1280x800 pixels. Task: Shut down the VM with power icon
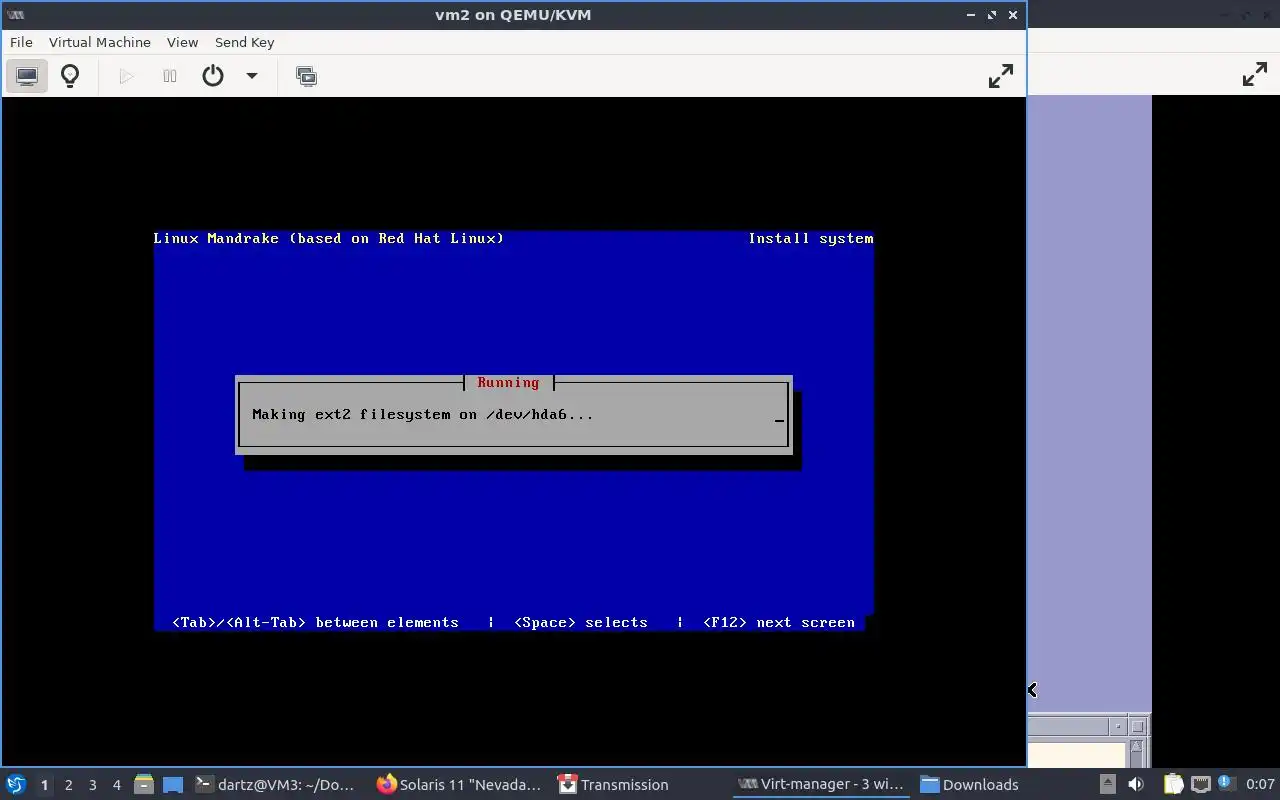[213, 76]
